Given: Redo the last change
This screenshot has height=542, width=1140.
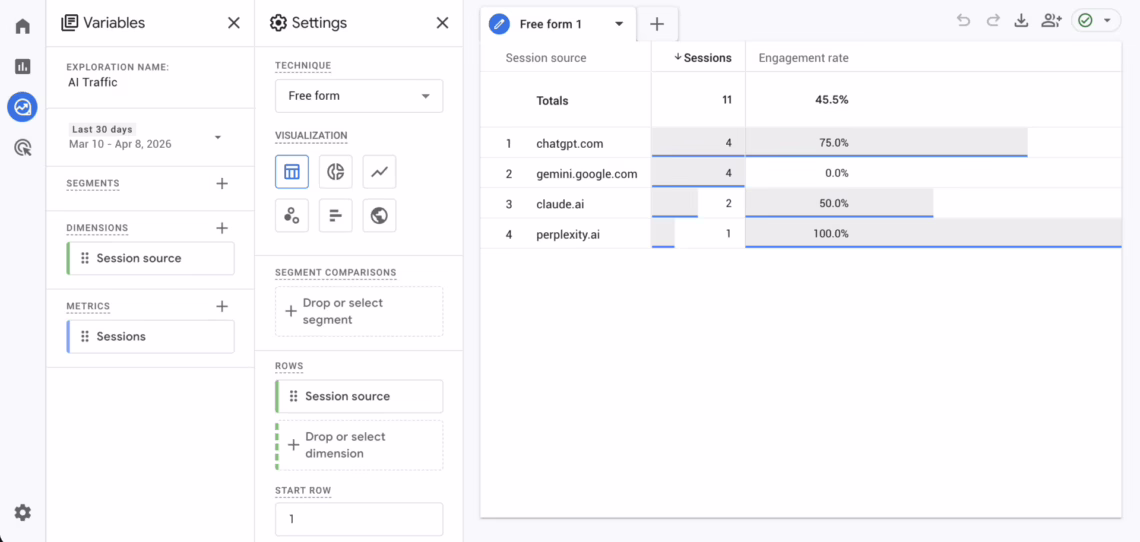Looking at the screenshot, I should click(992, 20).
